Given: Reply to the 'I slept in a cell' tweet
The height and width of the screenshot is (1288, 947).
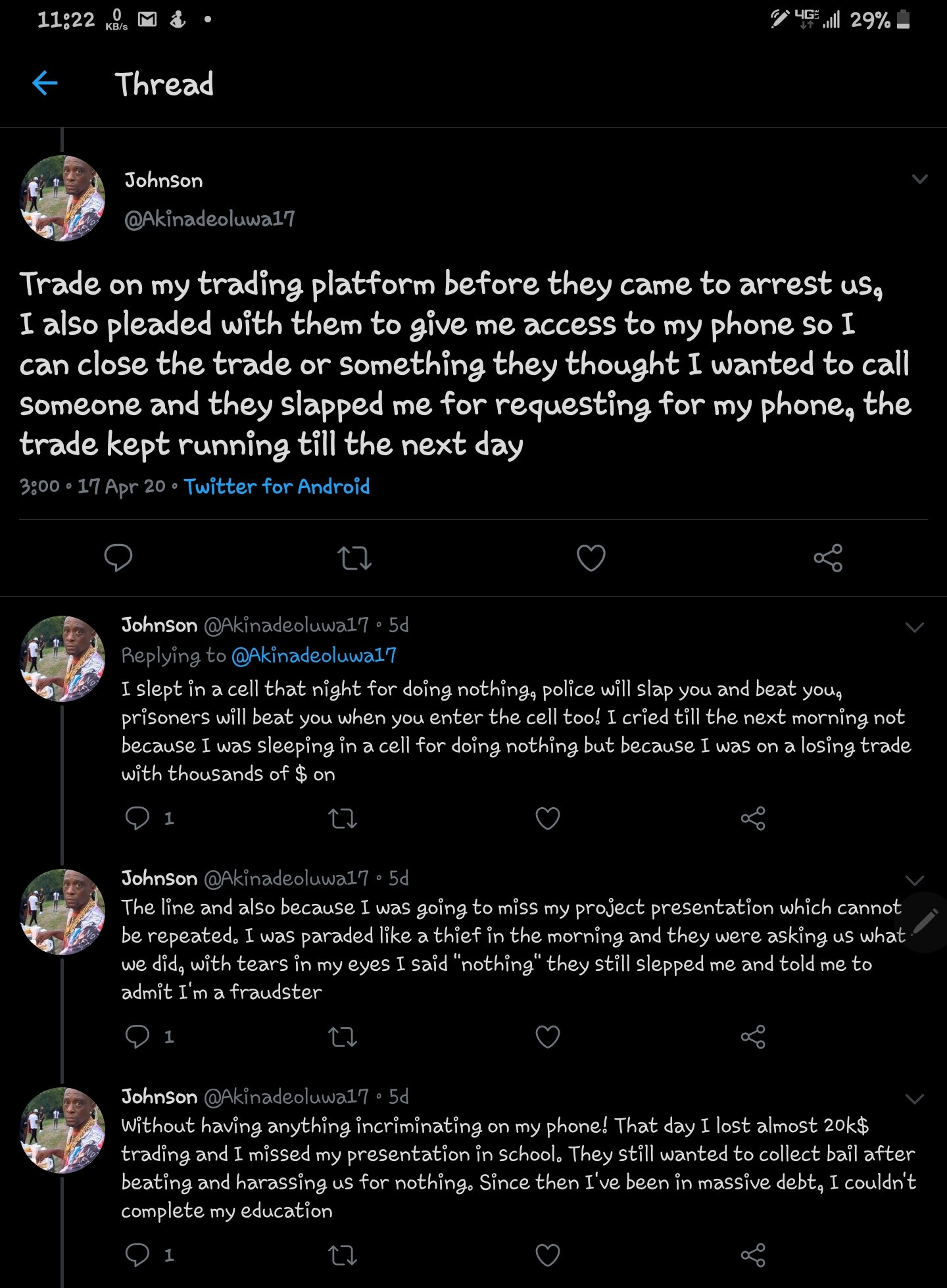Looking at the screenshot, I should pos(137,818).
